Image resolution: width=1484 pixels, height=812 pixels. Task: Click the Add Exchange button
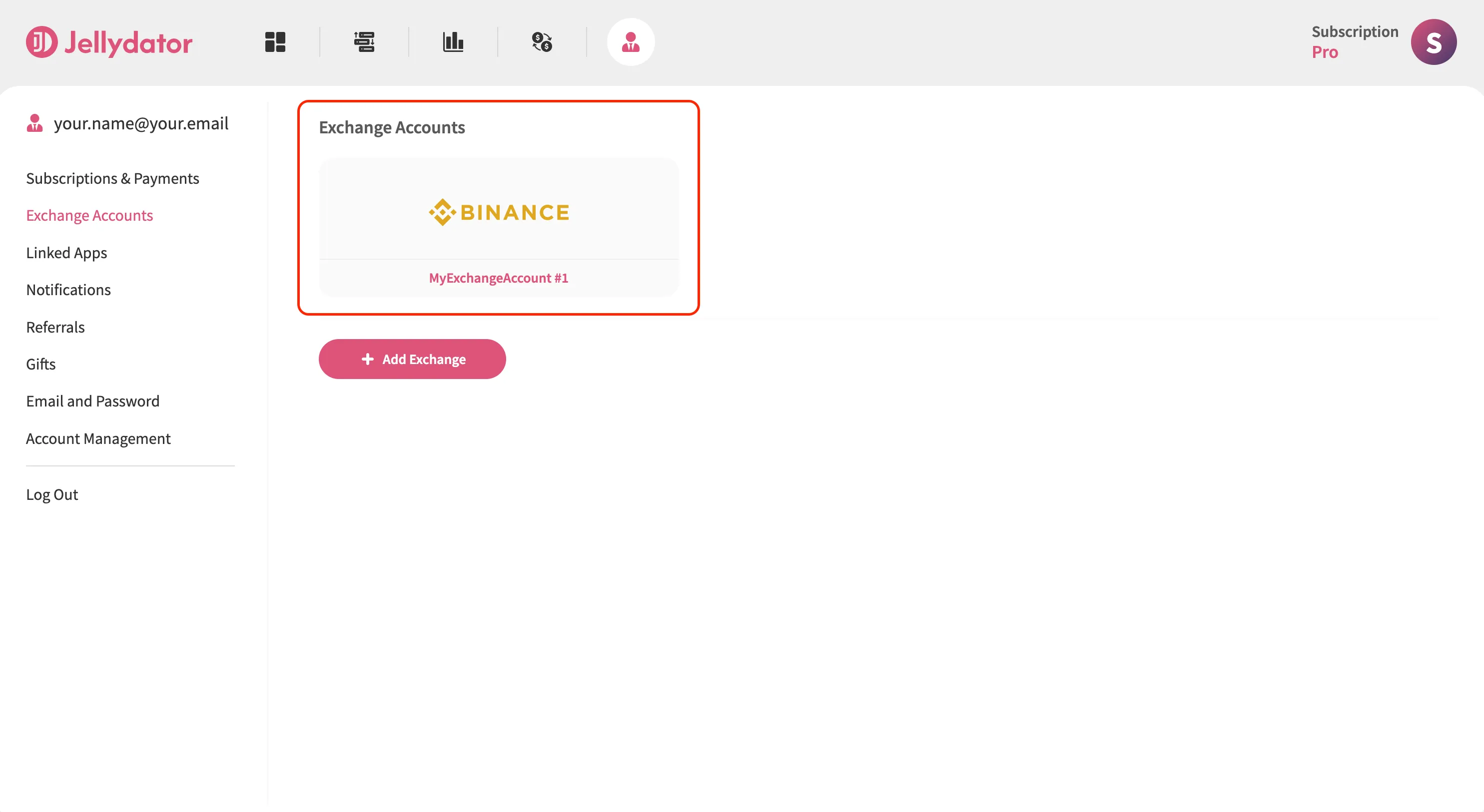click(413, 360)
